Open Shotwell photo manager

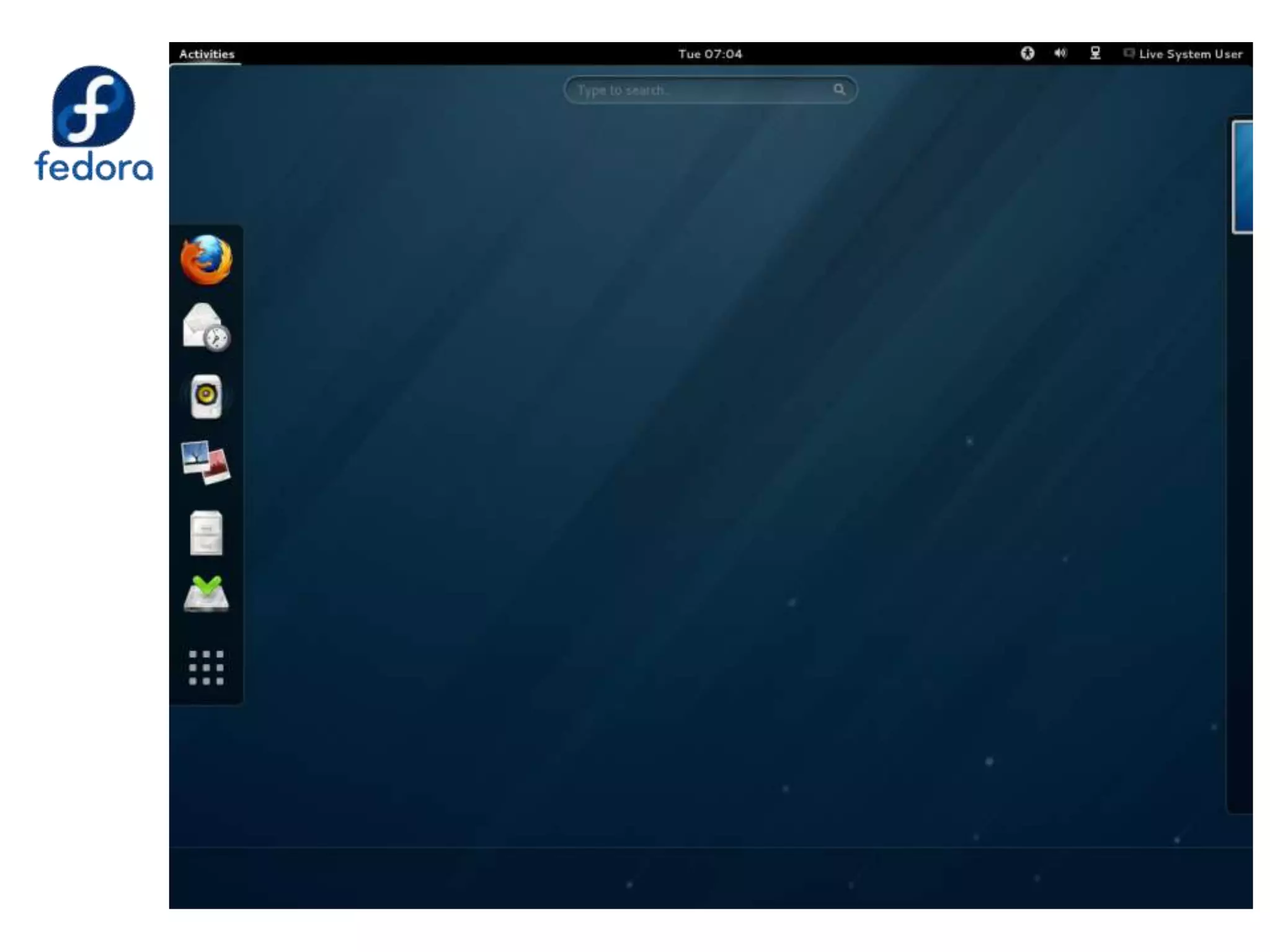[x=206, y=463]
